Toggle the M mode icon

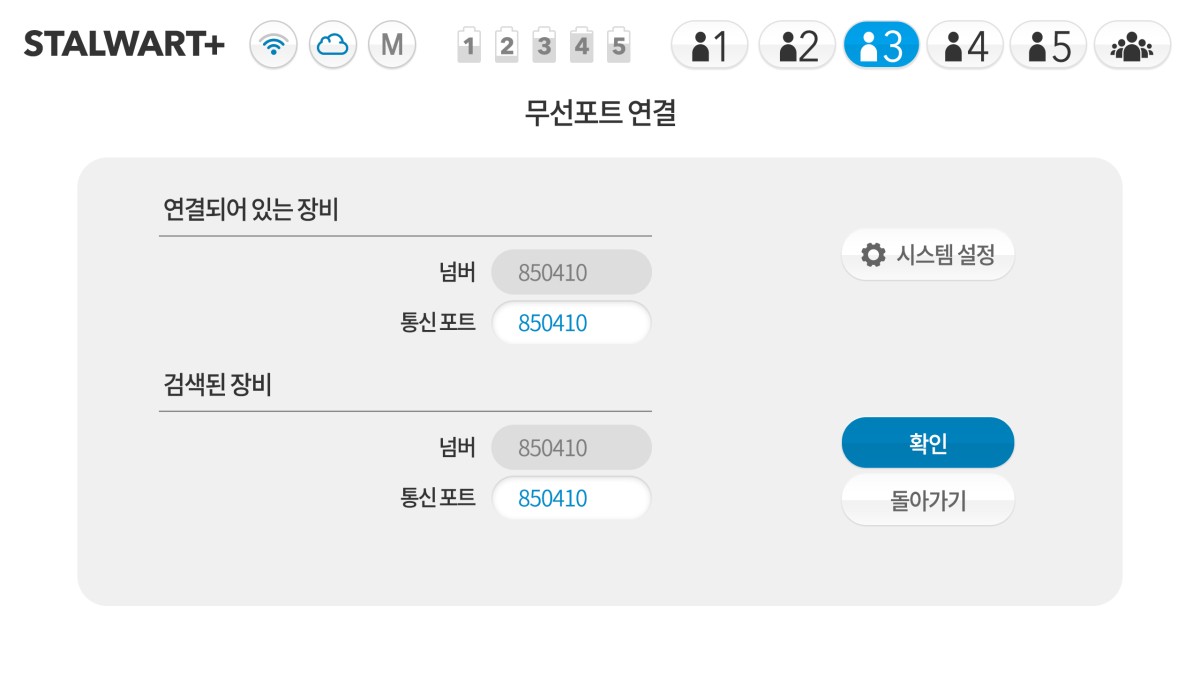point(392,45)
